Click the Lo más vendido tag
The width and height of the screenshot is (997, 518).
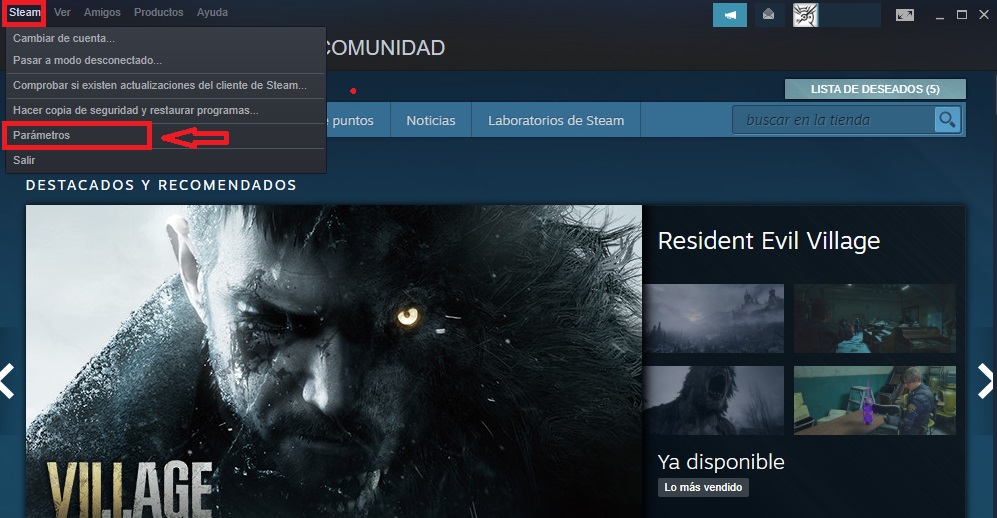(703, 487)
